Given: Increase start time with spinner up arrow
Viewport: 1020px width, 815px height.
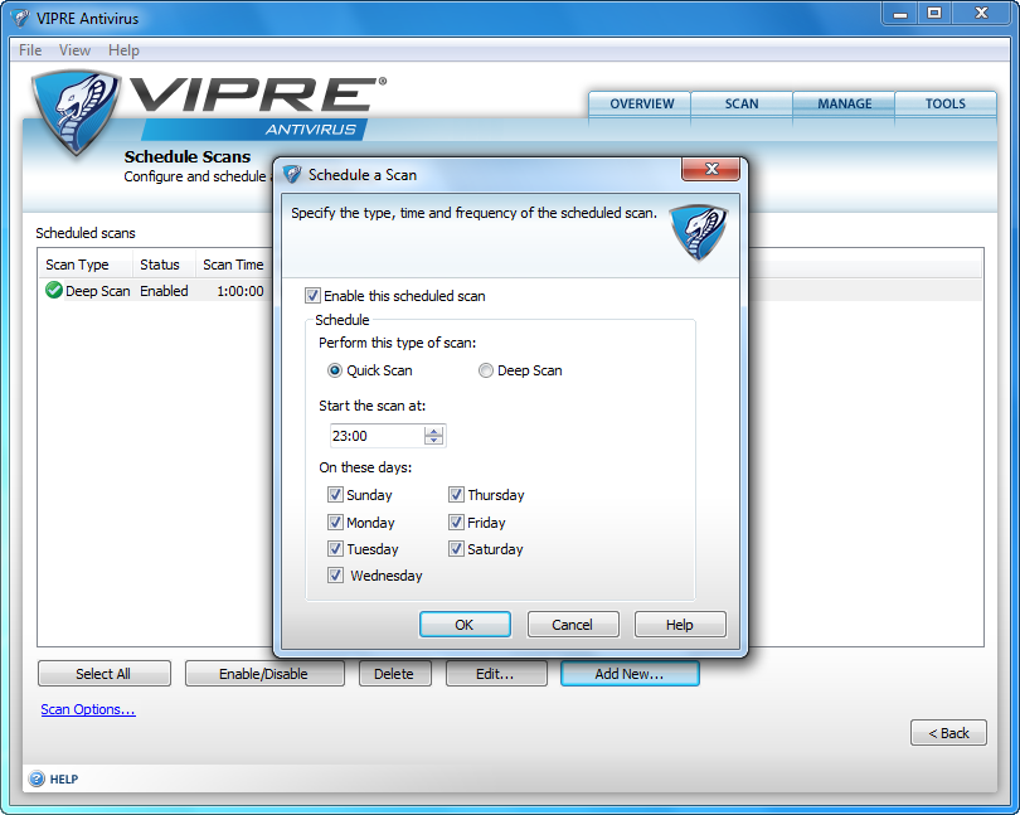Looking at the screenshot, I should tap(433, 431).
